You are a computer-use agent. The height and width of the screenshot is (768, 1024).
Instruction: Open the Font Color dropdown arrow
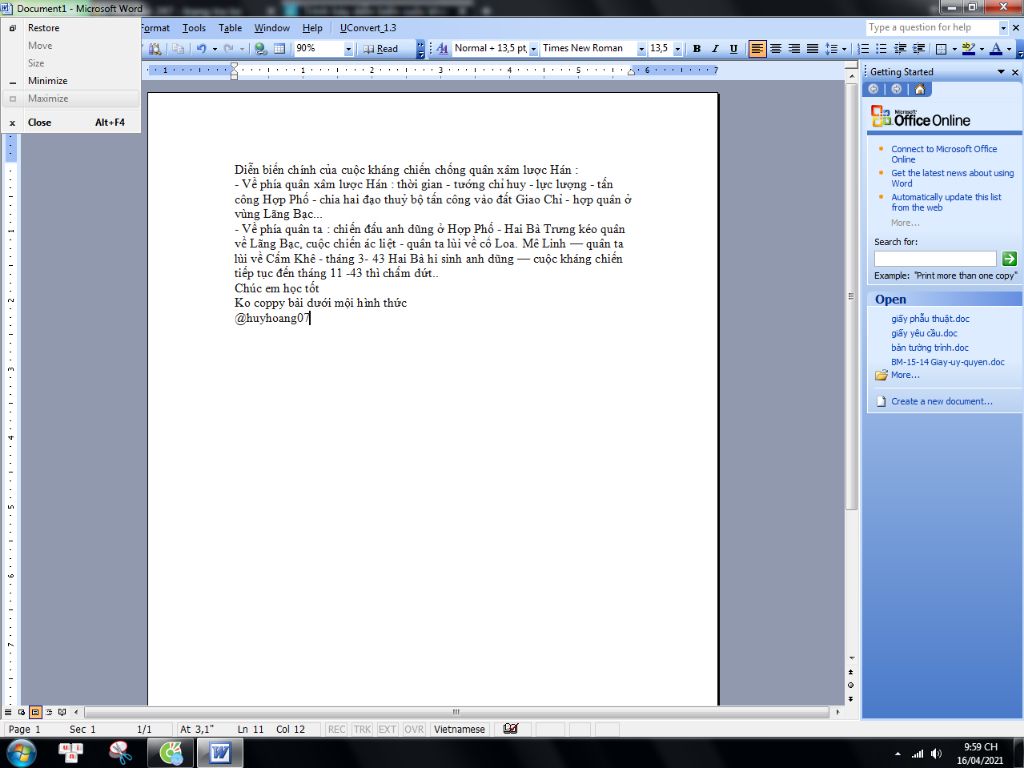point(1008,48)
